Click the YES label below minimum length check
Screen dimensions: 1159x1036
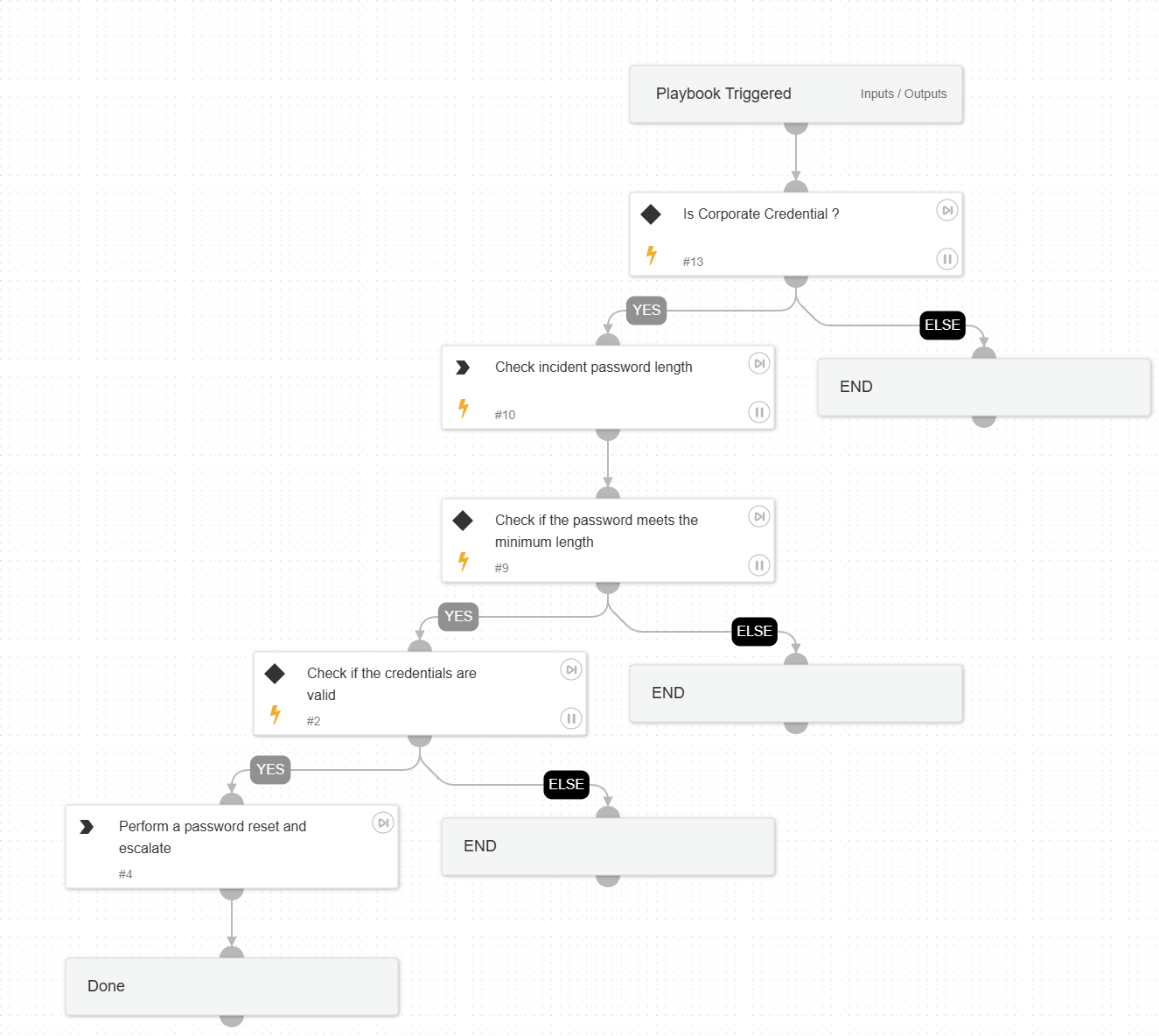coord(458,616)
